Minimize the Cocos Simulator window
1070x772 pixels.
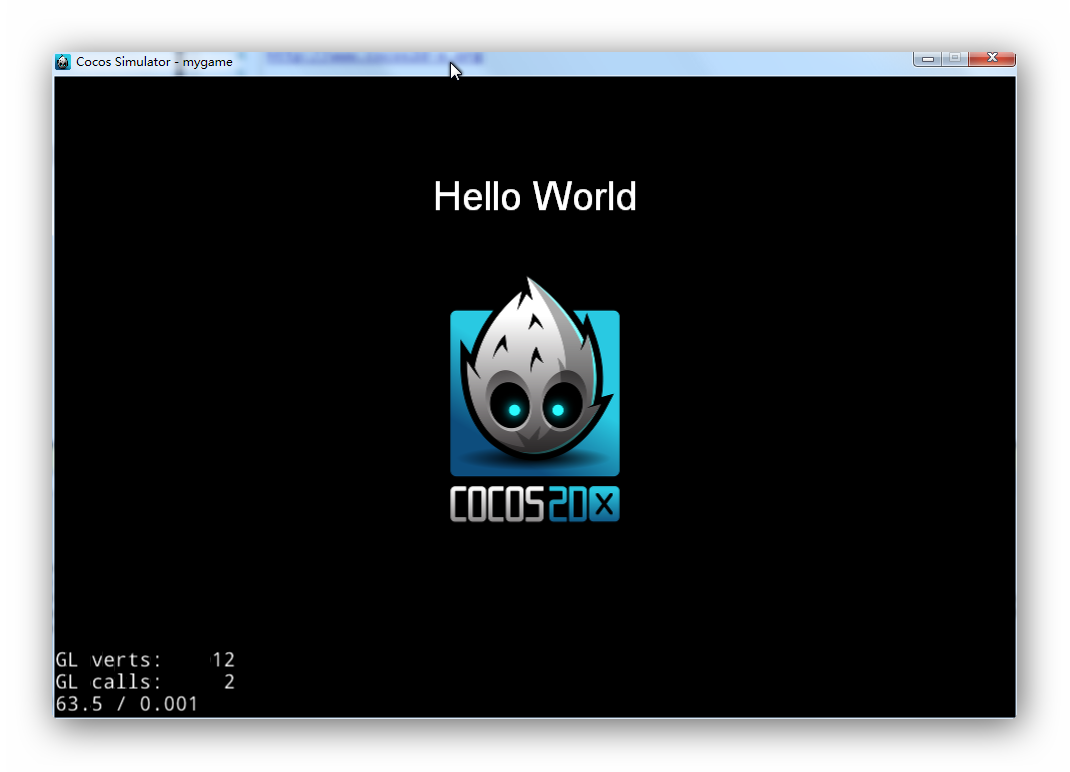(x=927, y=59)
